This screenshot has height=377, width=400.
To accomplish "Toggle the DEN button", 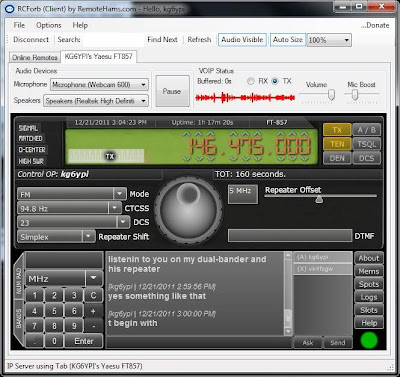I will (x=337, y=158).
